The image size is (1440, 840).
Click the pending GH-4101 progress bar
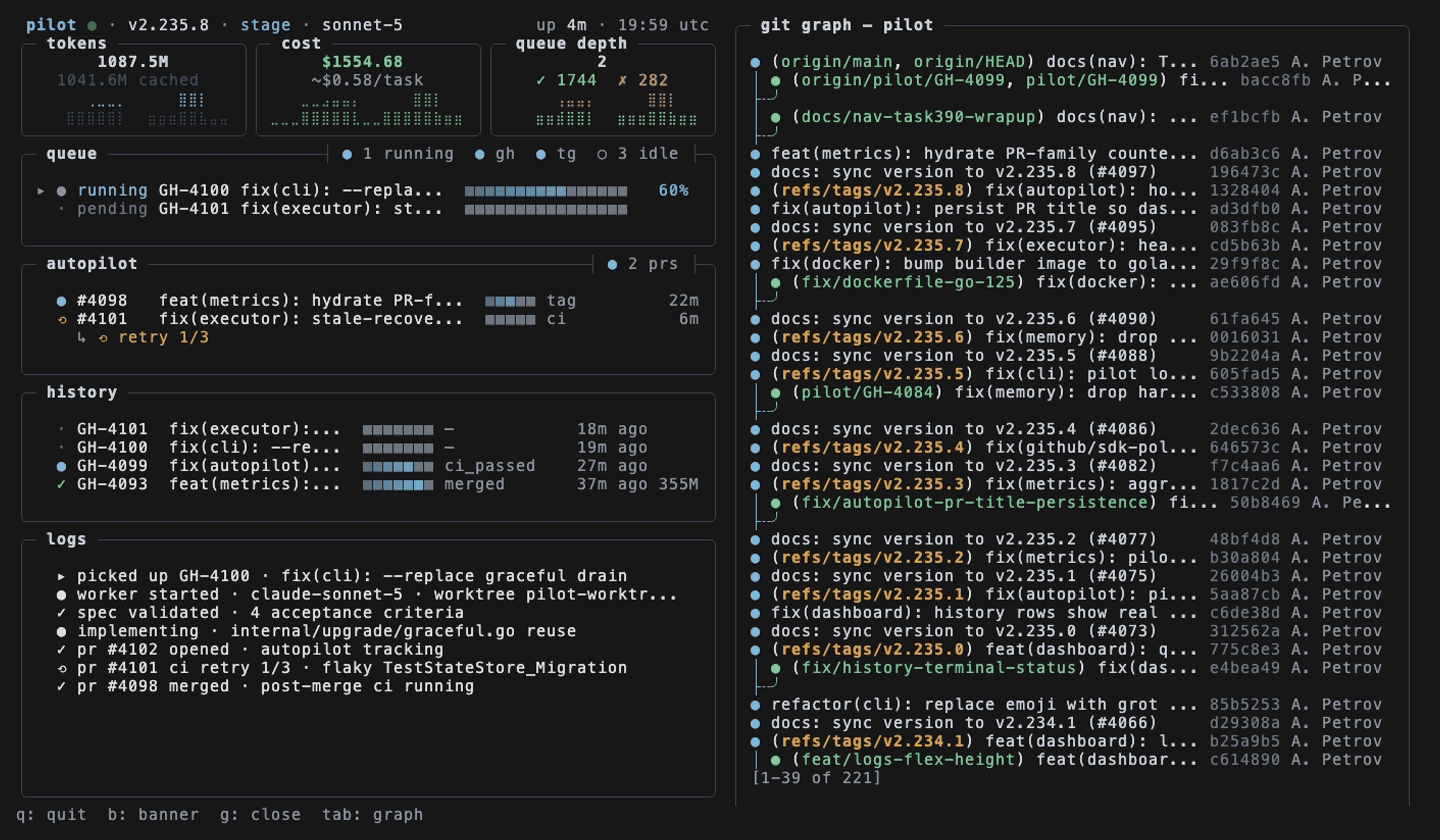(546, 209)
